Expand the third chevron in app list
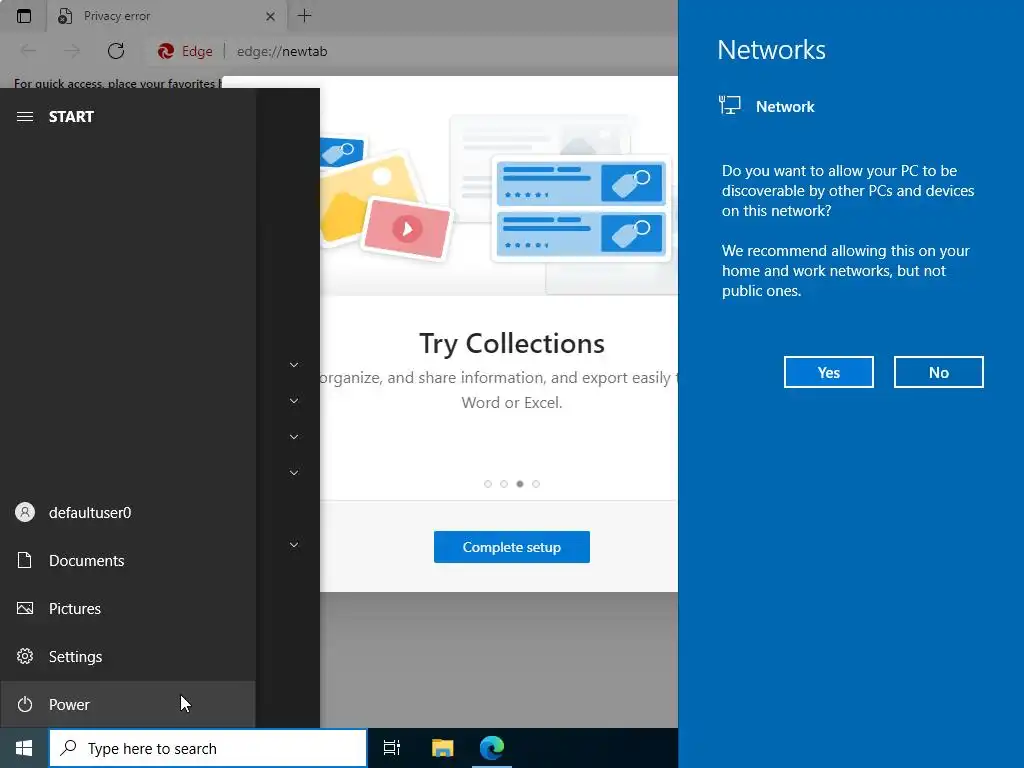The image size is (1024, 768). click(294, 437)
